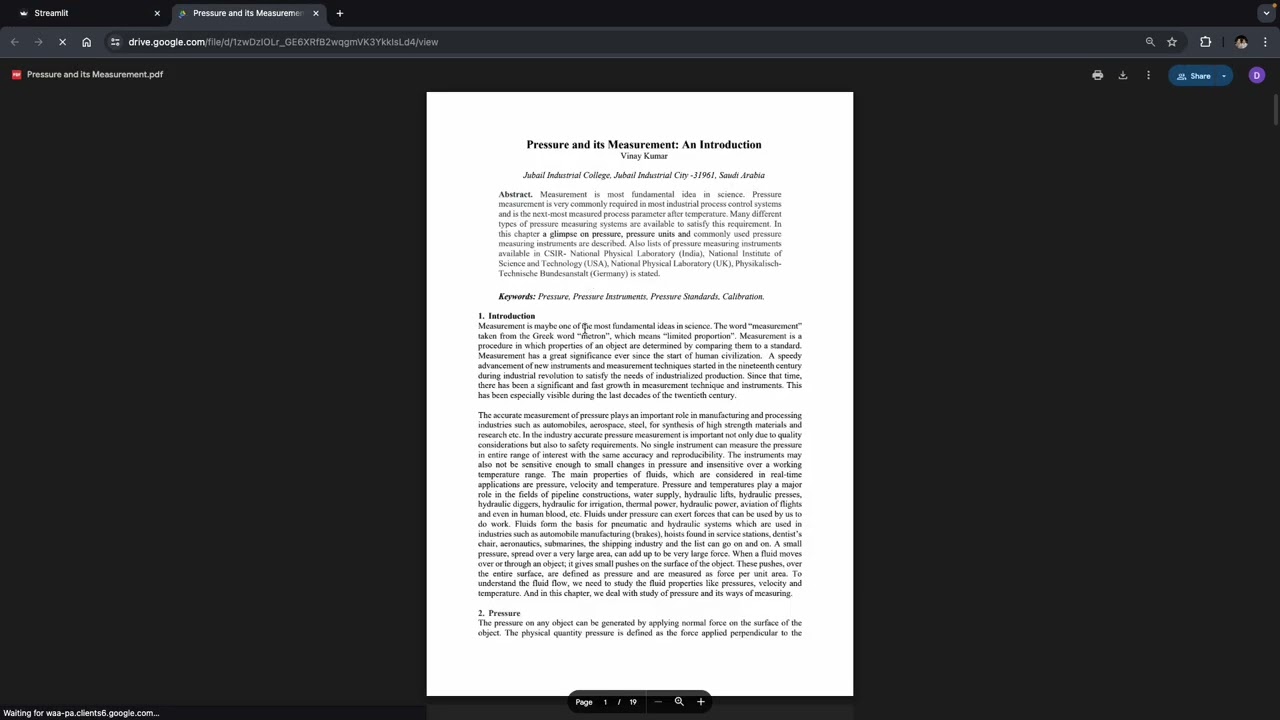Image resolution: width=1280 pixels, height=720 pixels.
Task: Reset zoom with the magnifier button
Action: coord(679,702)
